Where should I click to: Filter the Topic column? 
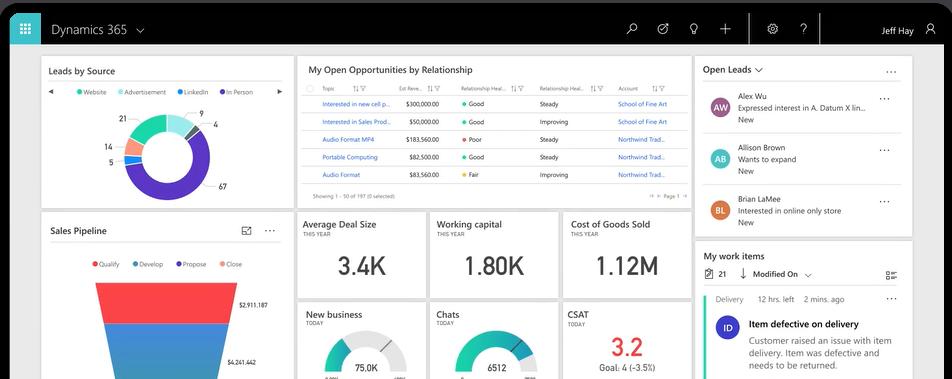pyautogui.click(x=363, y=89)
